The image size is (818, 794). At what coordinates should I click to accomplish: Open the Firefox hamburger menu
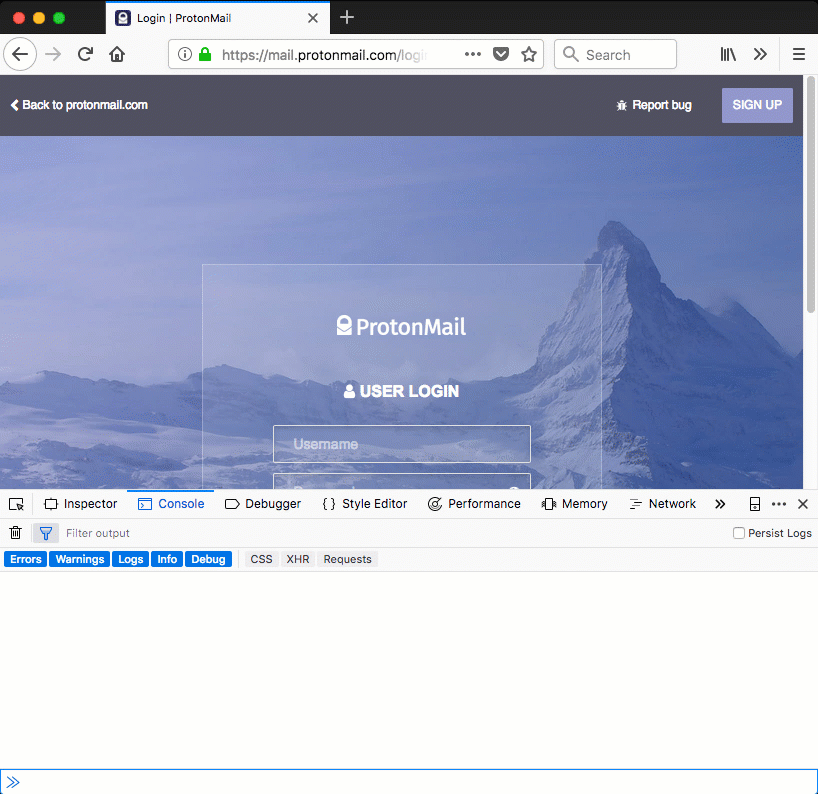[x=799, y=54]
